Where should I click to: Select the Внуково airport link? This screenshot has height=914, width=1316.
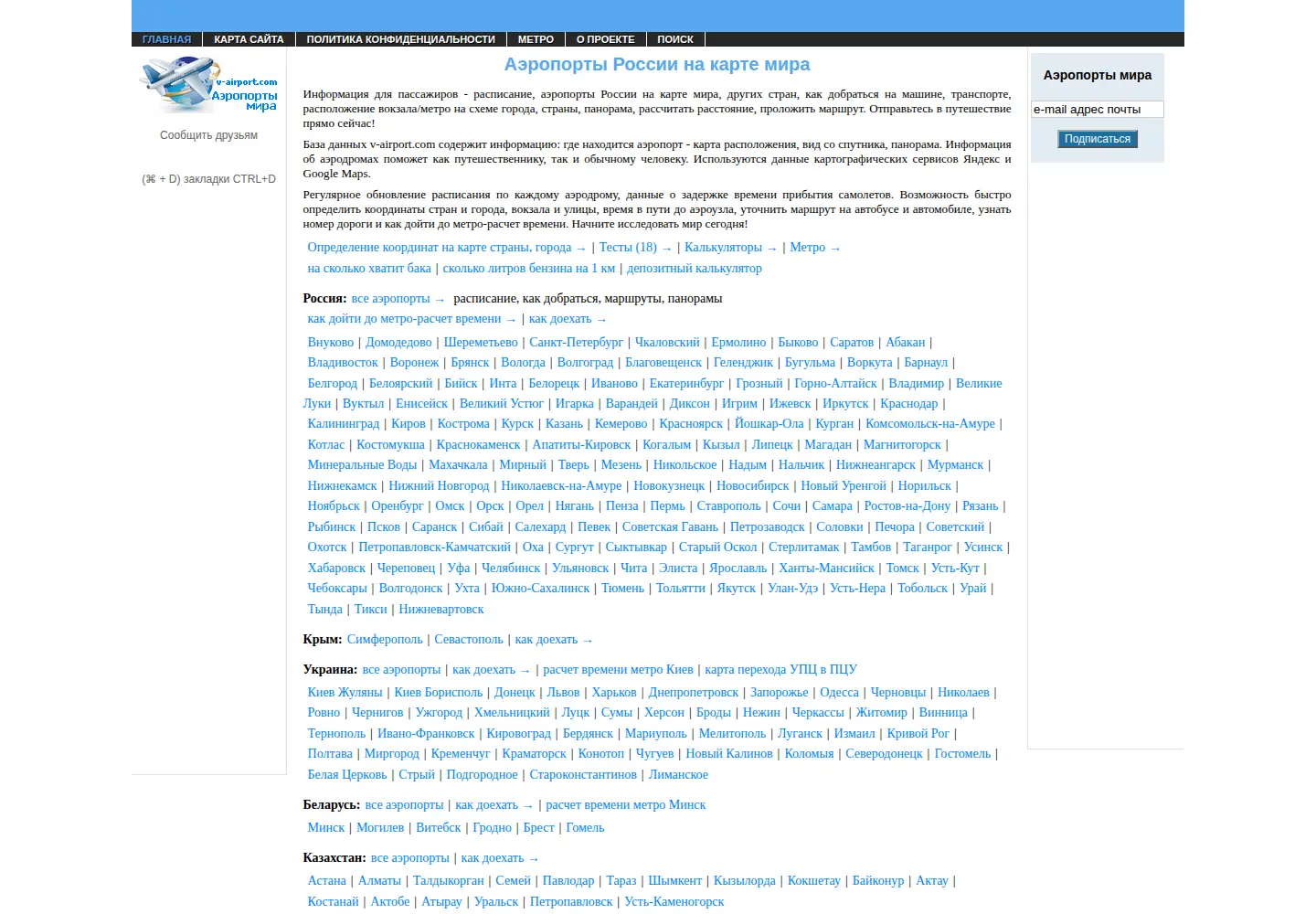coord(331,343)
